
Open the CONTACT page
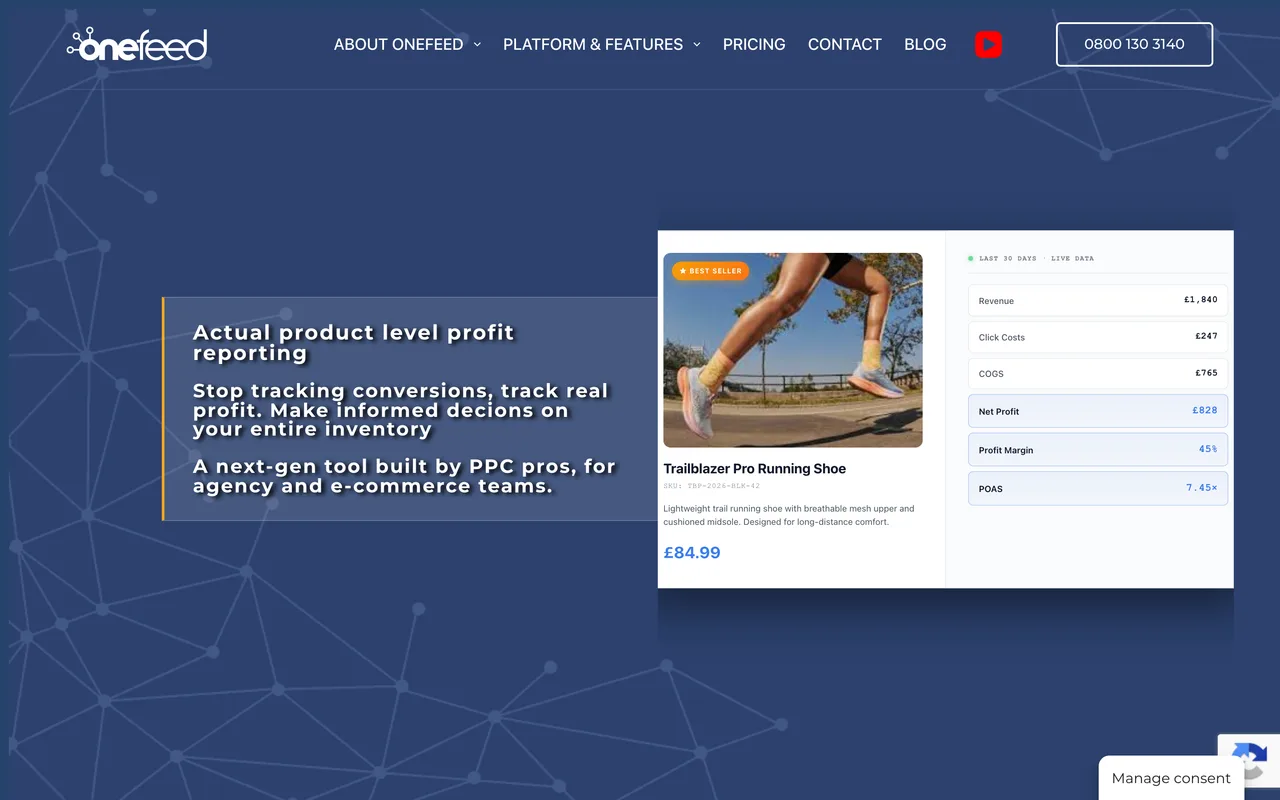point(845,44)
